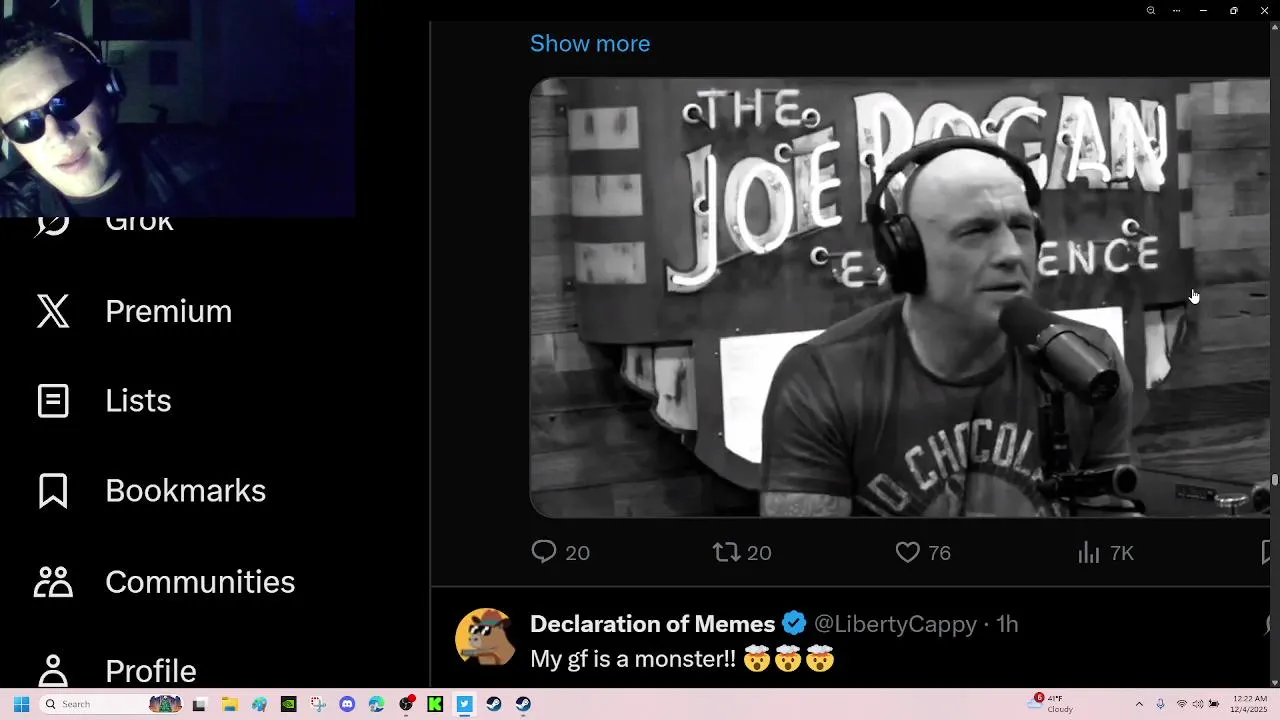
Task: Expand the system tray hidden icons chevron
Action: coord(1139,704)
